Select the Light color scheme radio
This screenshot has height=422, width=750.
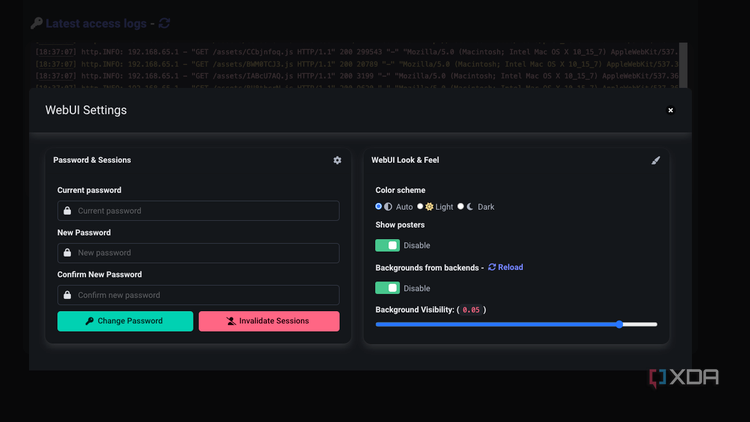coord(420,206)
